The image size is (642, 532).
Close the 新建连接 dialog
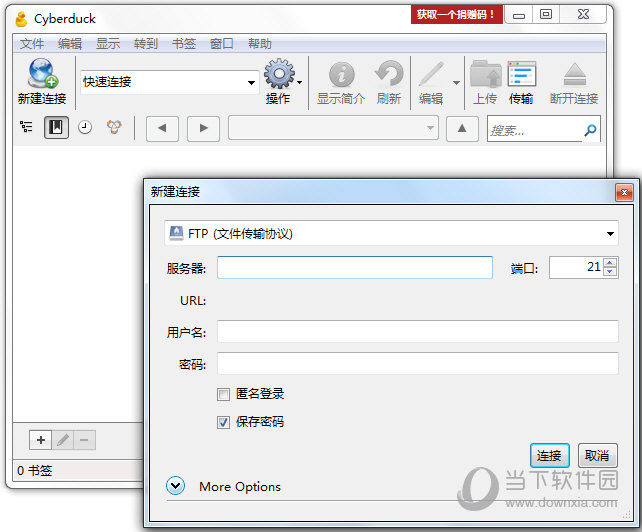click(624, 192)
